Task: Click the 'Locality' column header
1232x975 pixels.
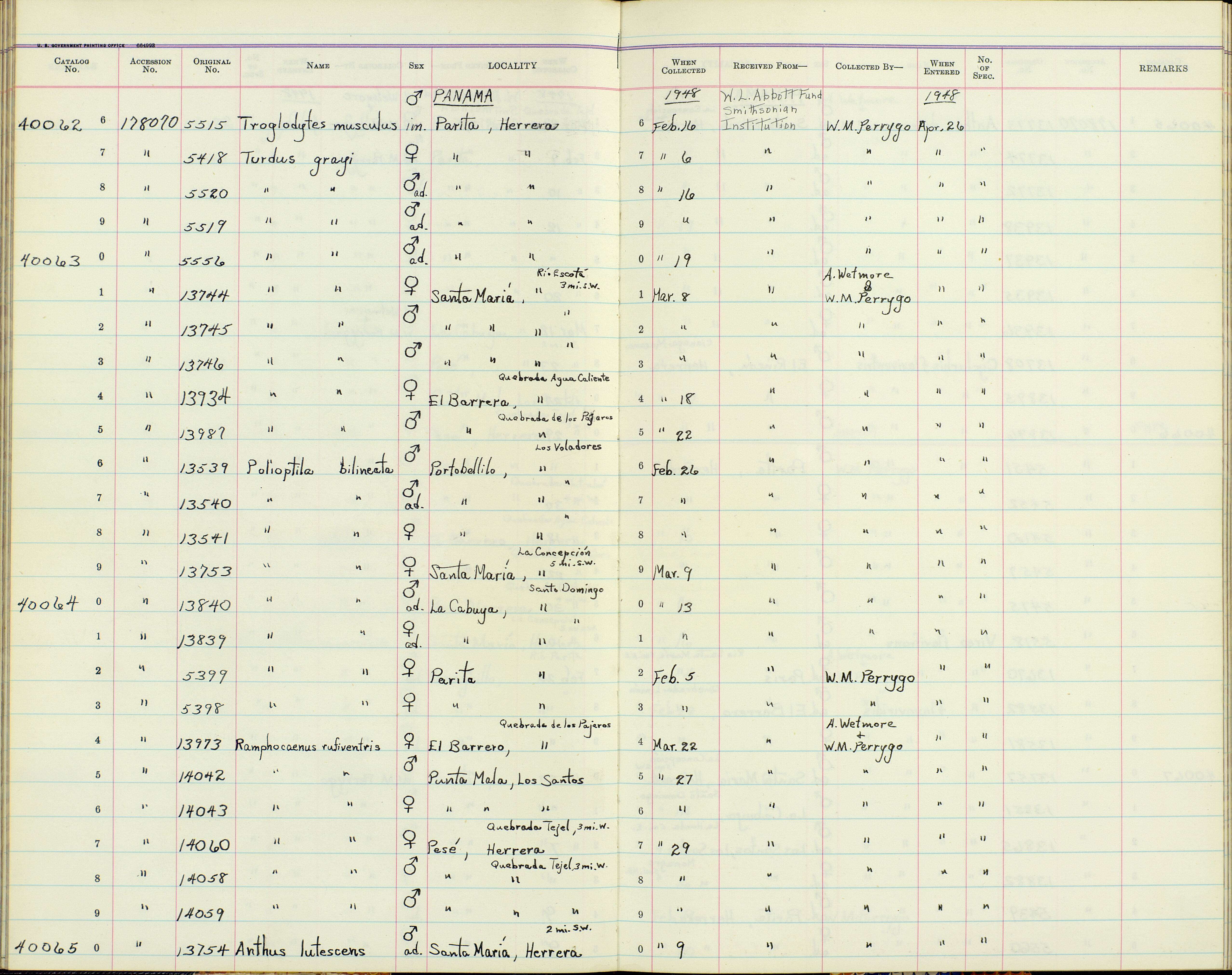Action: pyautogui.click(x=512, y=66)
